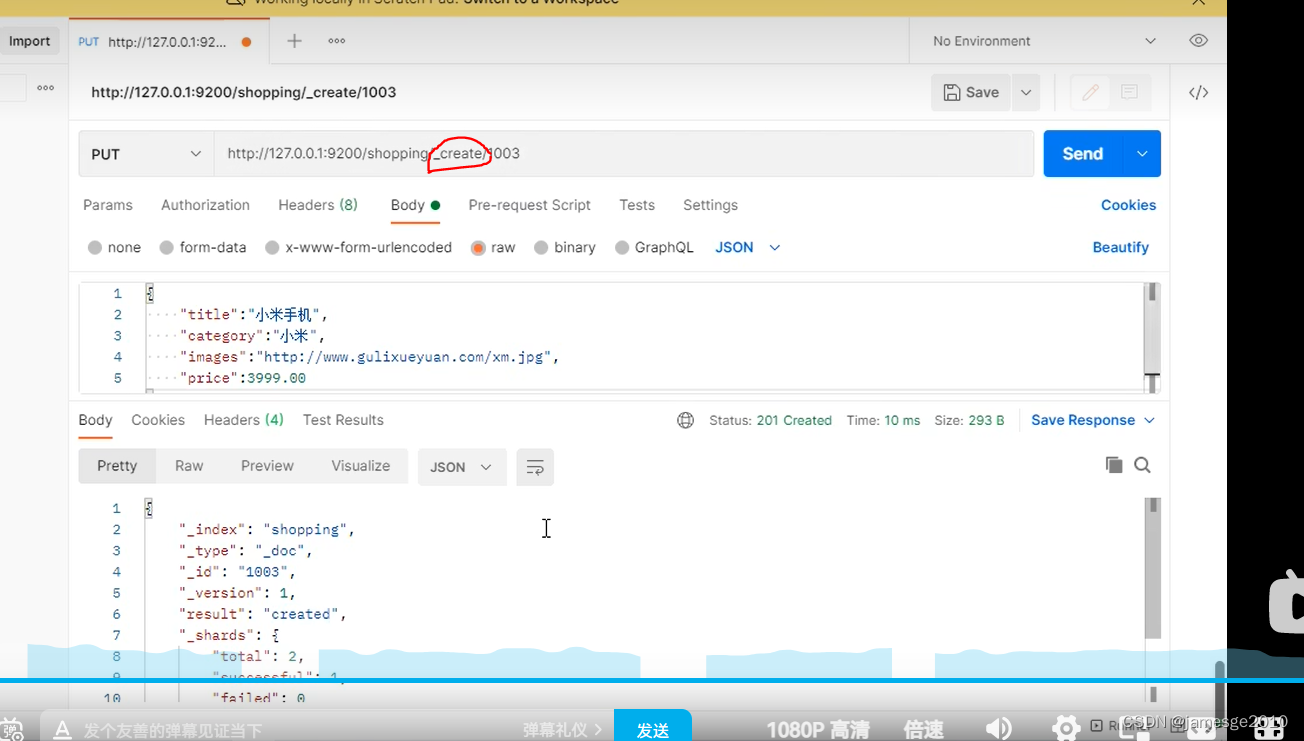Click the response body vertical scrollbar
Screen dimensions: 1304x741
pyautogui.click(x=1153, y=567)
